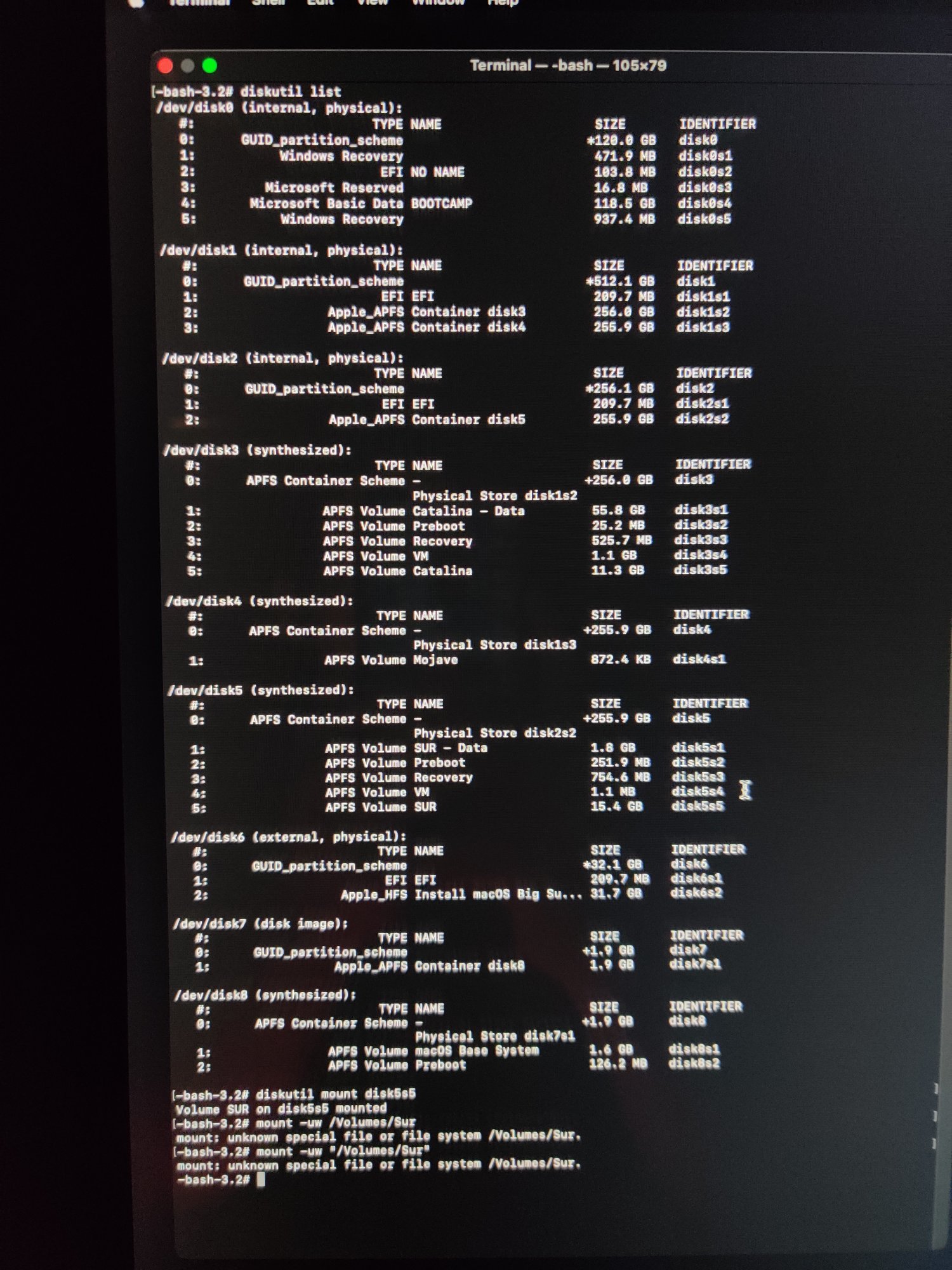Select the 'NO NAME' EFI partition name

click(x=437, y=172)
